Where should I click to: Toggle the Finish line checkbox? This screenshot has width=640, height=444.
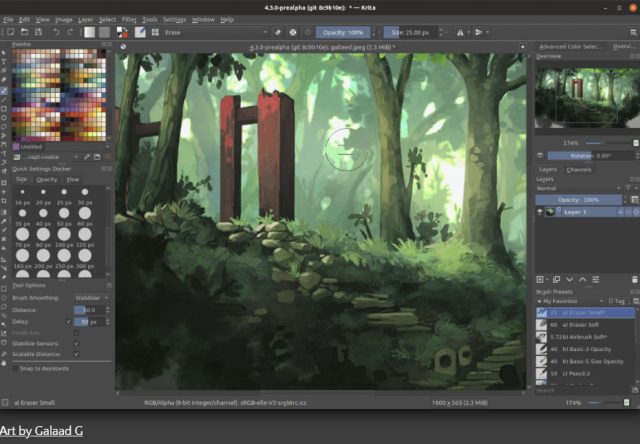click(76, 333)
